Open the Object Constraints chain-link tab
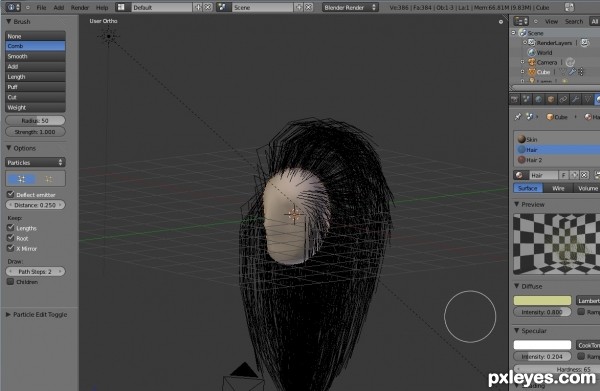Viewport: 600px width, 391px height. click(x=563, y=99)
